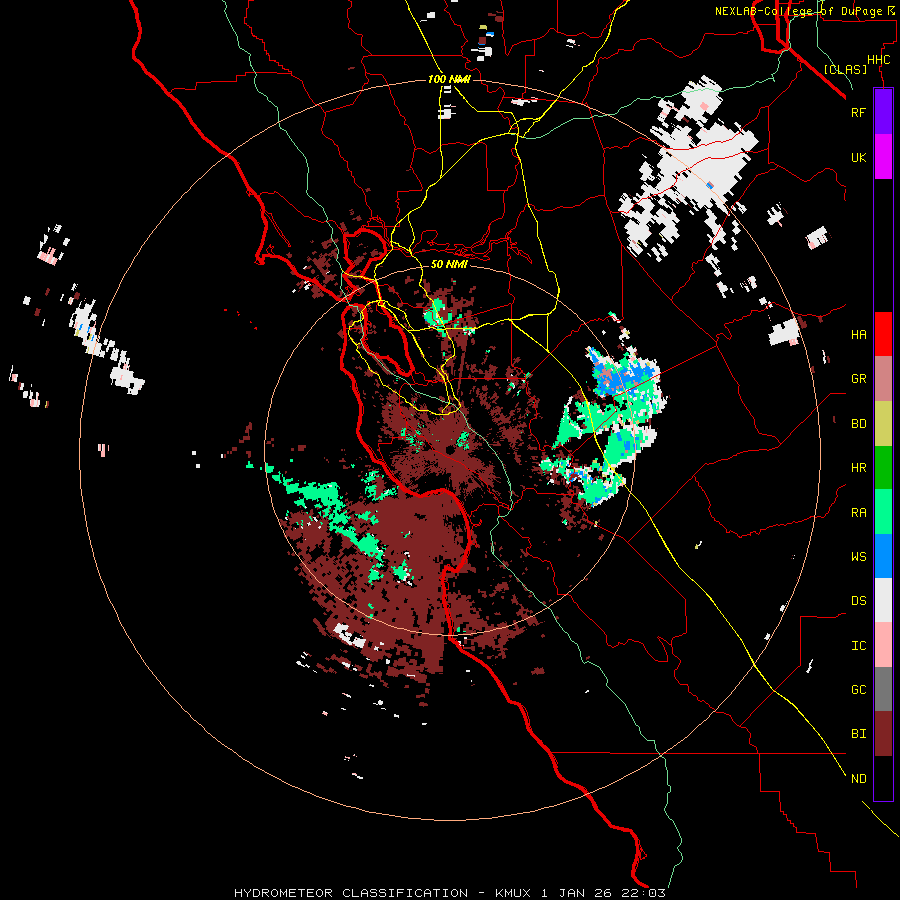Click the 'HHC' product code text

click(x=878, y=60)
